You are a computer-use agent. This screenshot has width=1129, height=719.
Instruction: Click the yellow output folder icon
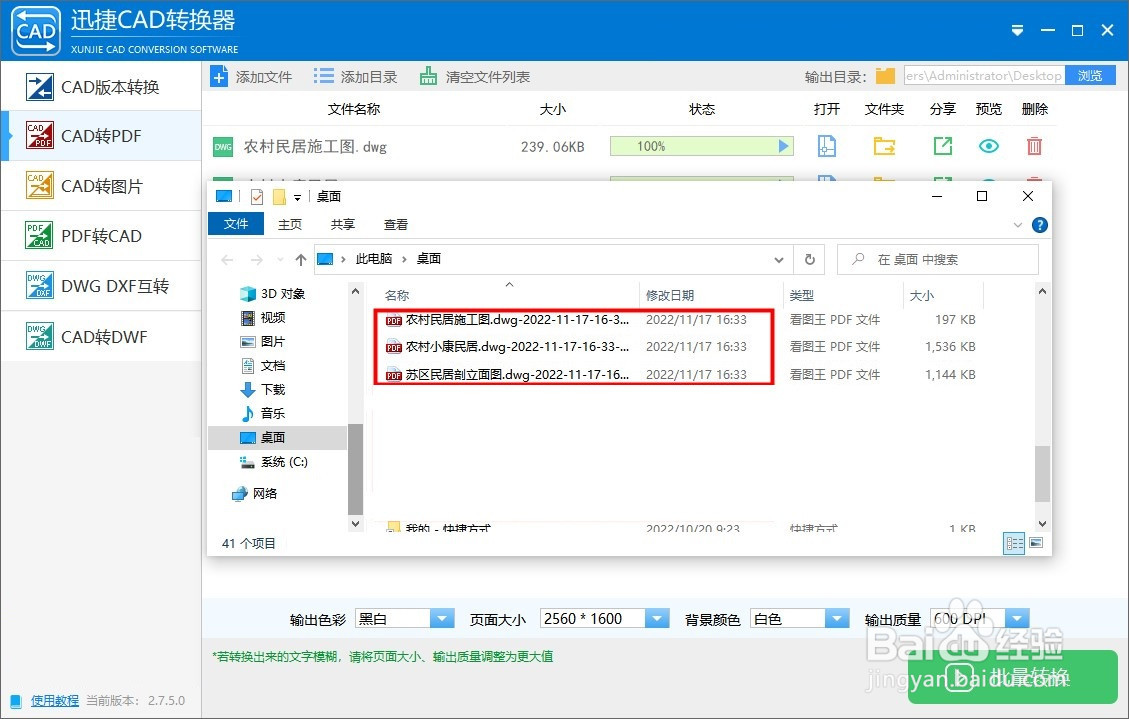pos(885,76)
